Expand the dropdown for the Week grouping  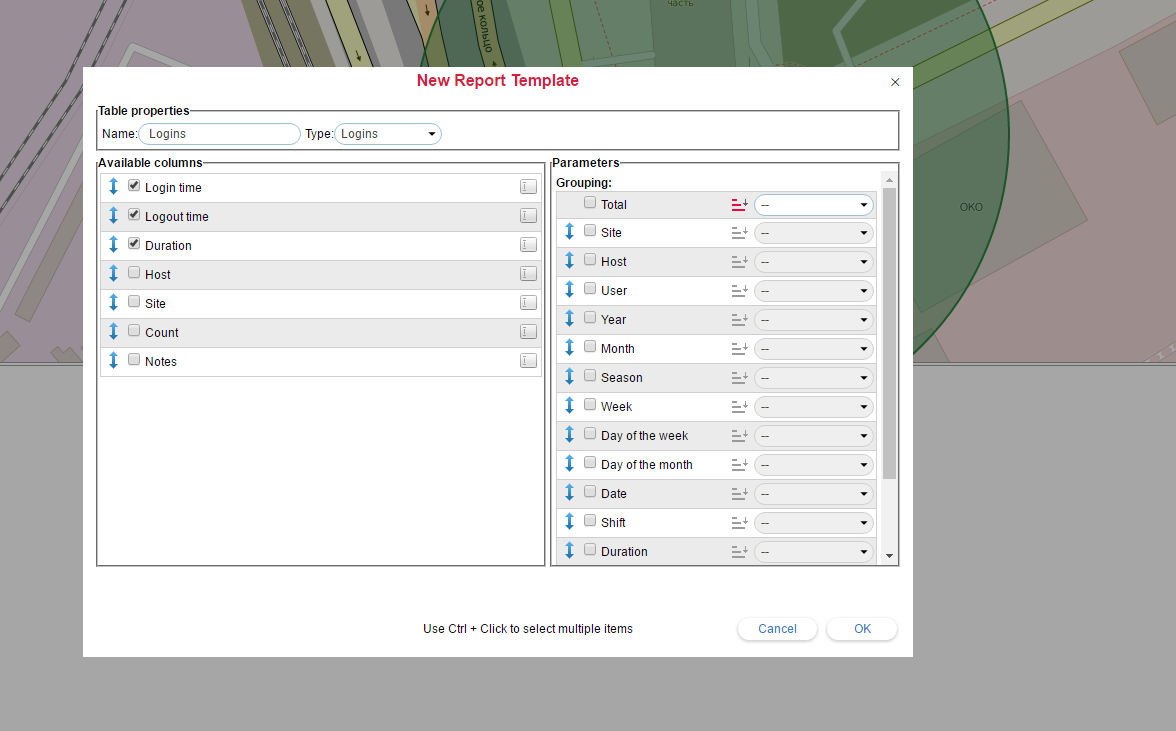pyautogui.click(x=813, y=407)
